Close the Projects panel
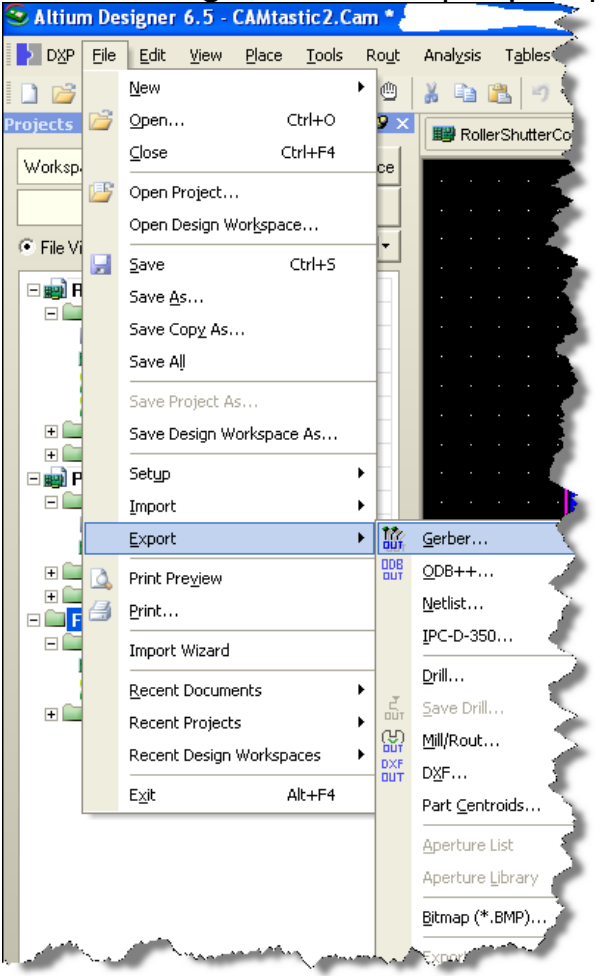 point(401,124)
